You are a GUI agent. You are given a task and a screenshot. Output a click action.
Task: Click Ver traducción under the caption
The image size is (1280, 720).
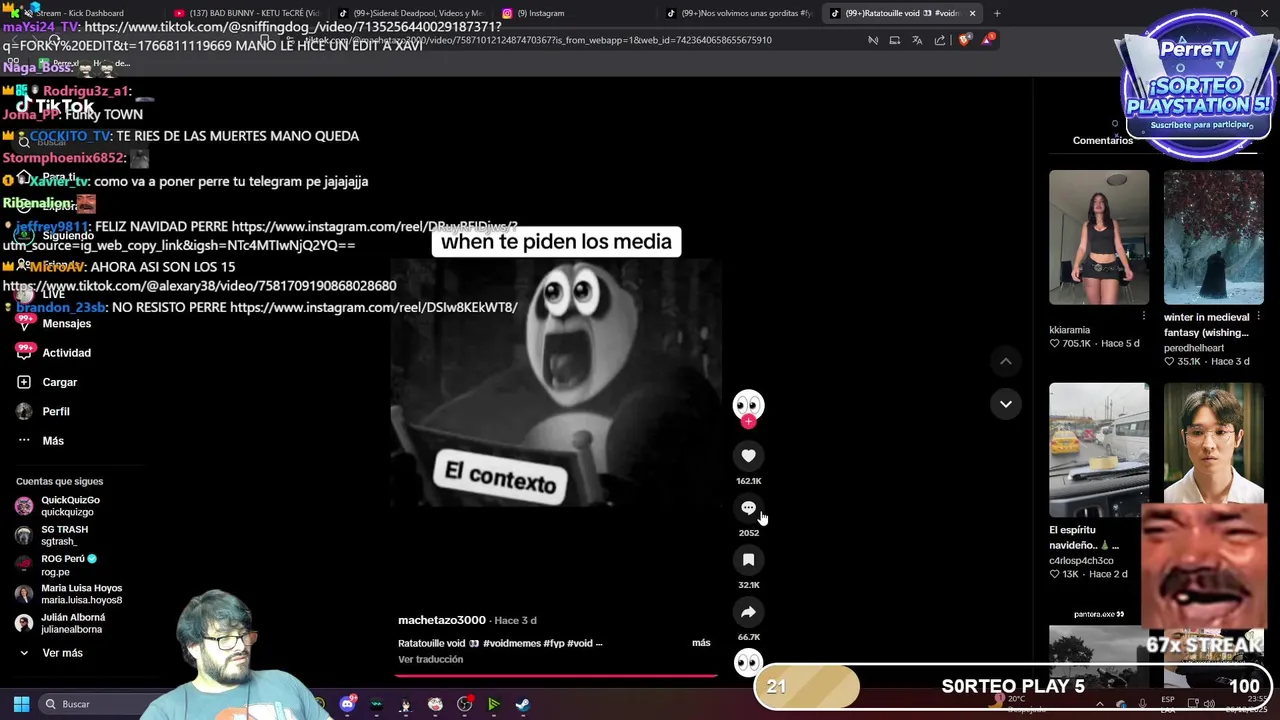(430, 659)
